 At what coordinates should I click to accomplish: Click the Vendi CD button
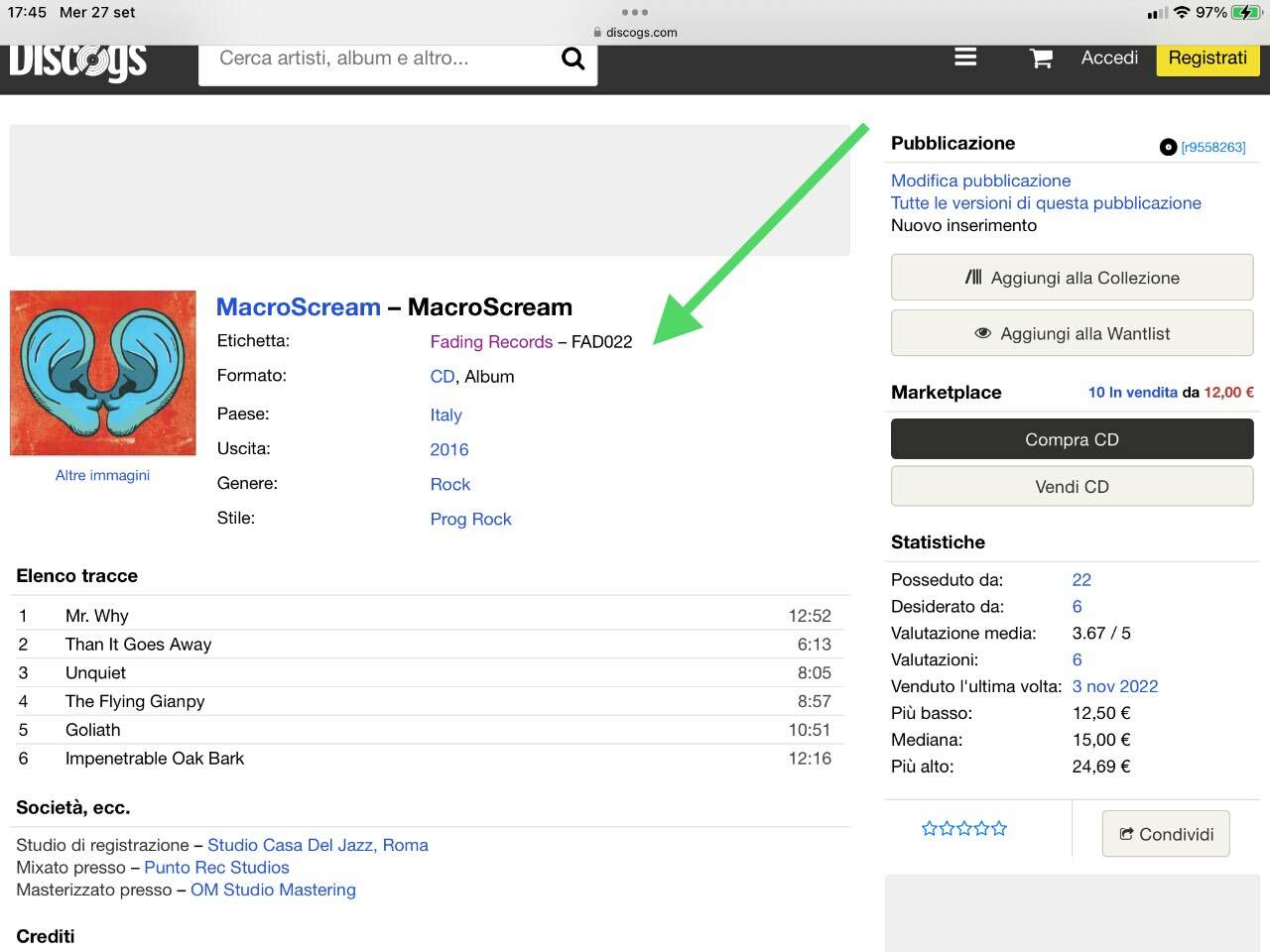tap(1072, 487)
